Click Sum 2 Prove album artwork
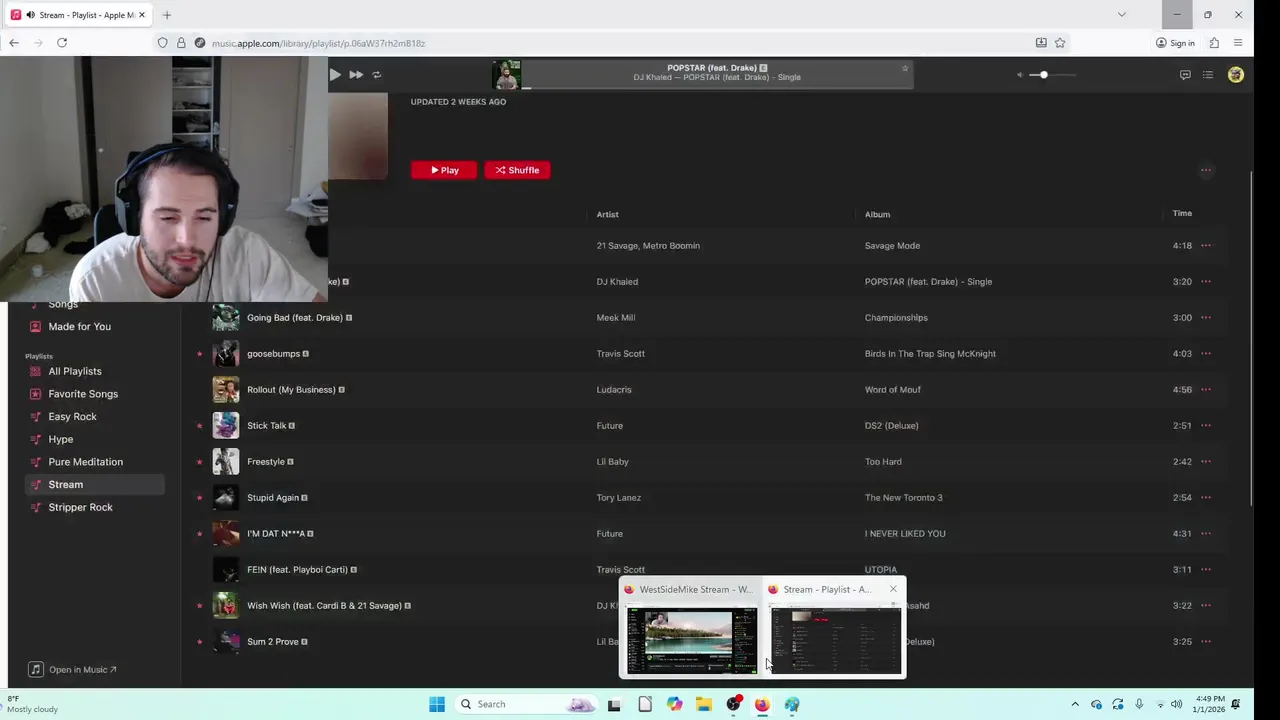Viewport: 1280px width, 720px height. [x=226, y=642]
